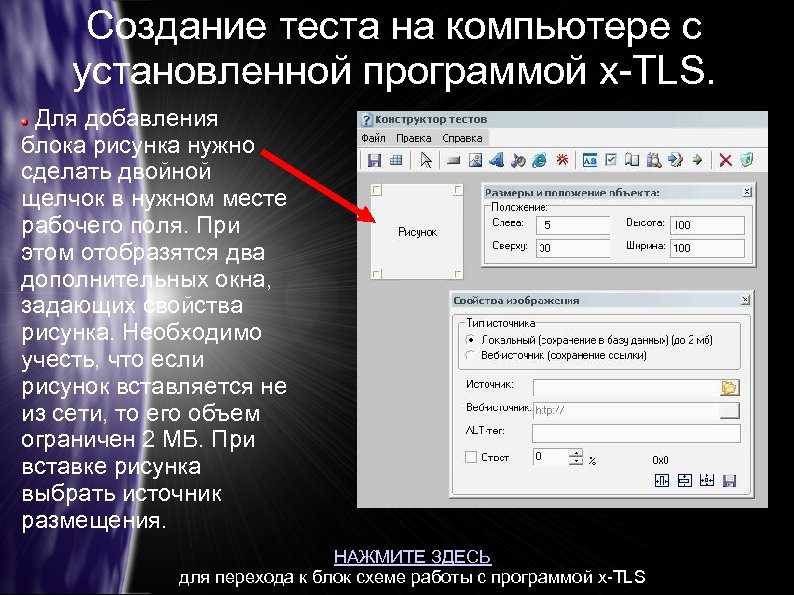Screen dimensions: 794x595
Task: Open the Правка menu
Action: 414,138
